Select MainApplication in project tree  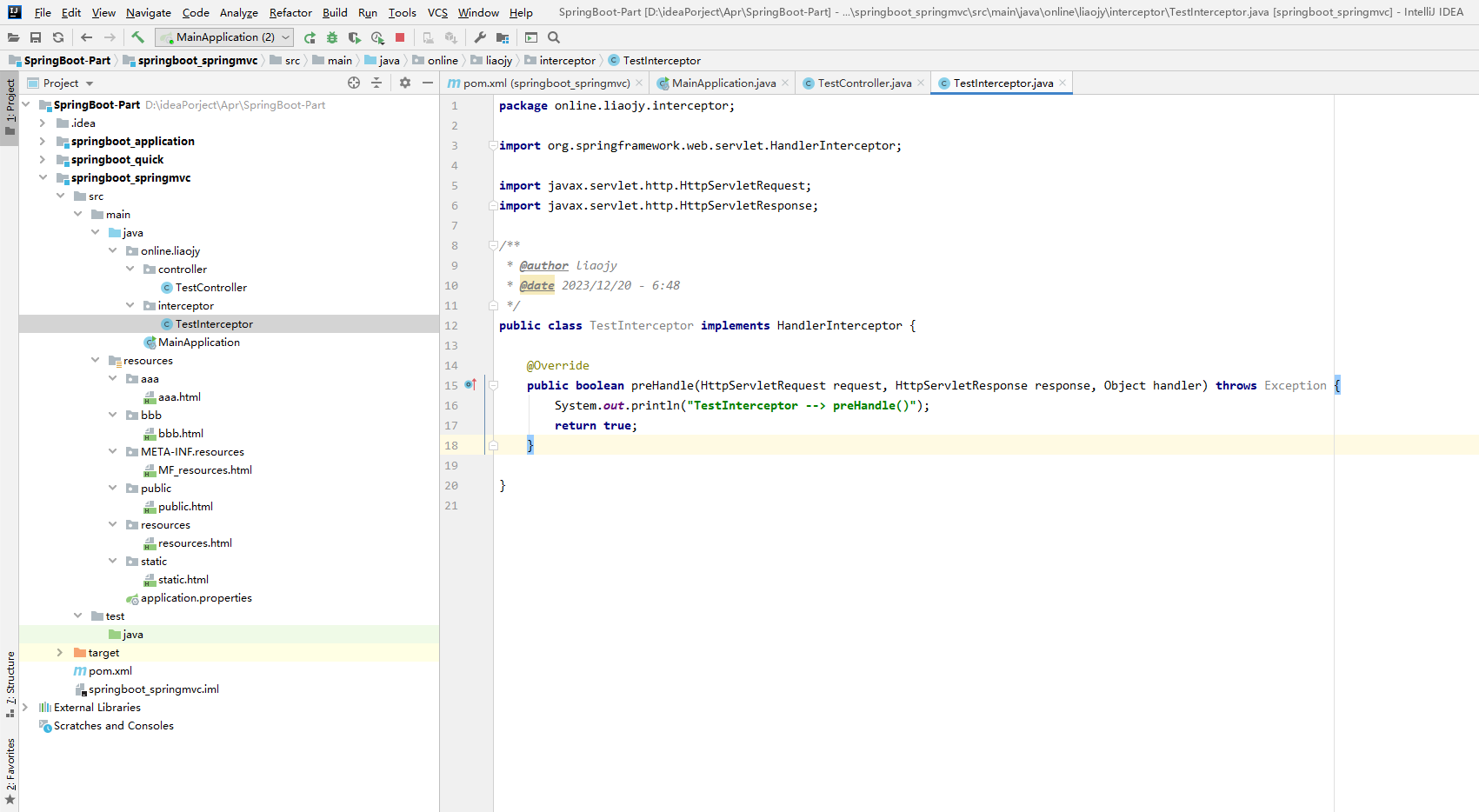pos(198,343)
